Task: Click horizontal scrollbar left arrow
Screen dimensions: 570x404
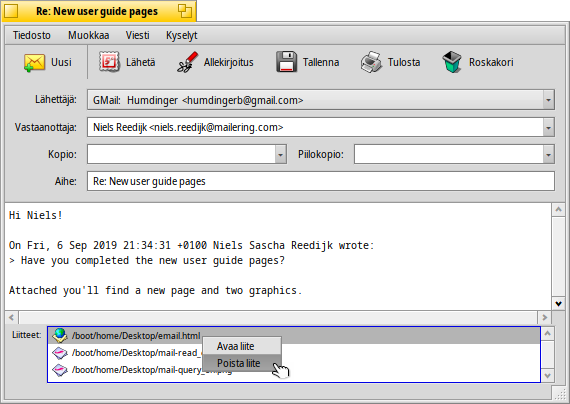Action: 12,317
